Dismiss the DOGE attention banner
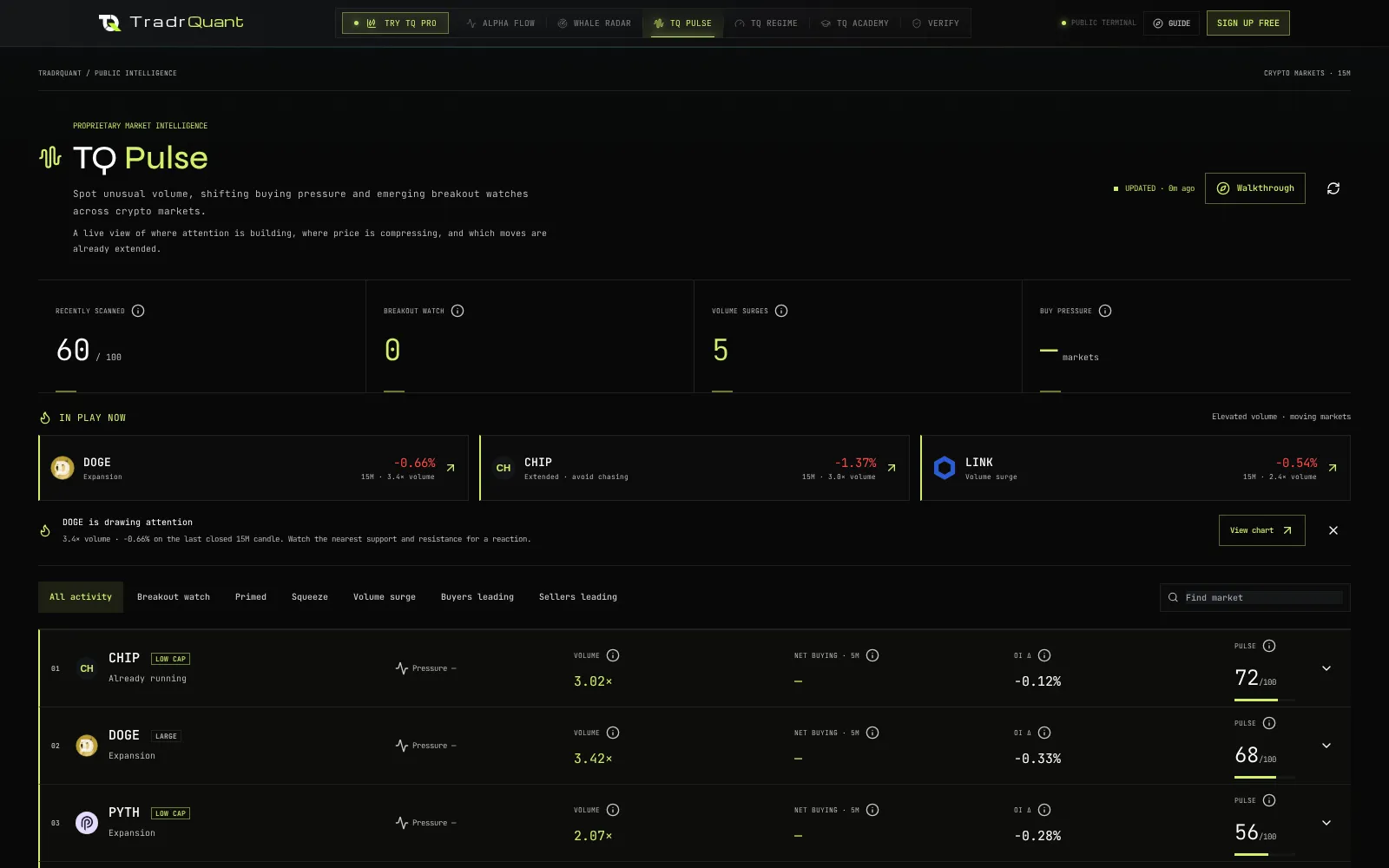 coord(1333,530)
